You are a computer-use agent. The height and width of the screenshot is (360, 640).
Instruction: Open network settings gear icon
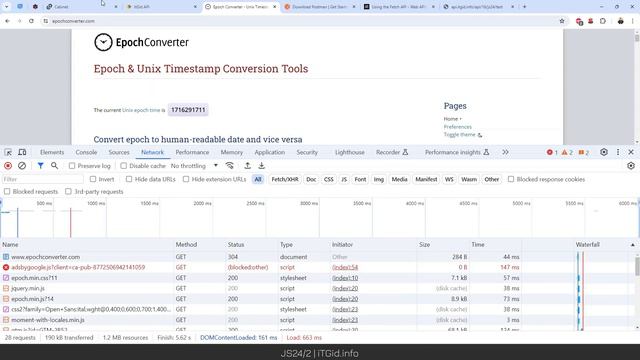[631, 166]
